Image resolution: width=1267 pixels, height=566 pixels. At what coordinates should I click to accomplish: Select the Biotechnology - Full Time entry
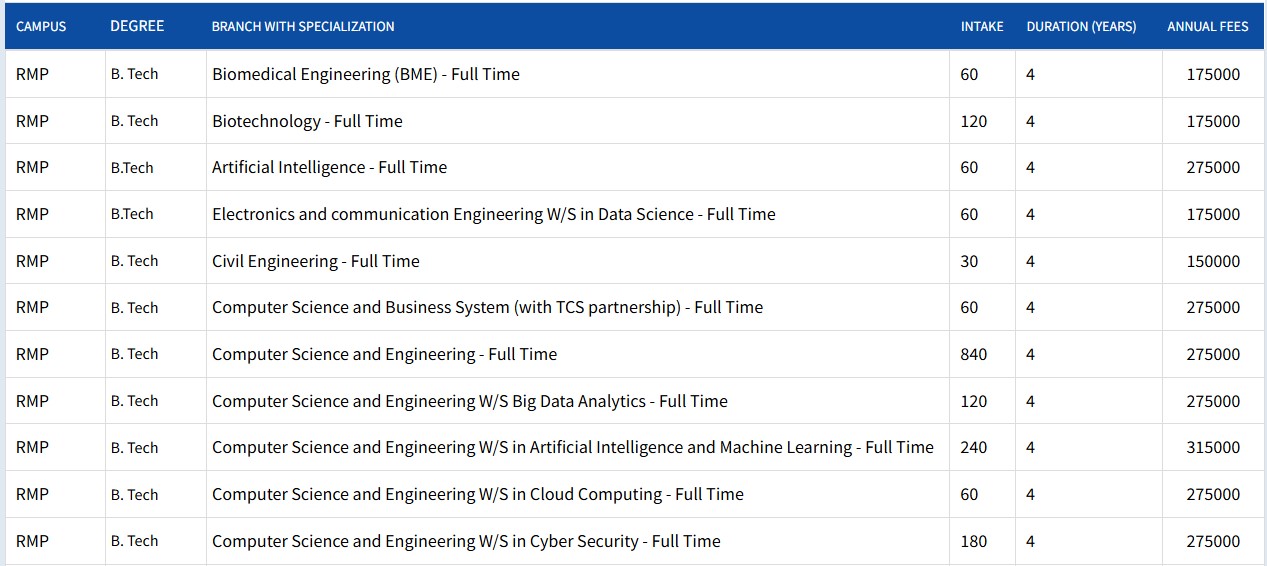click(x=307, y=121)
